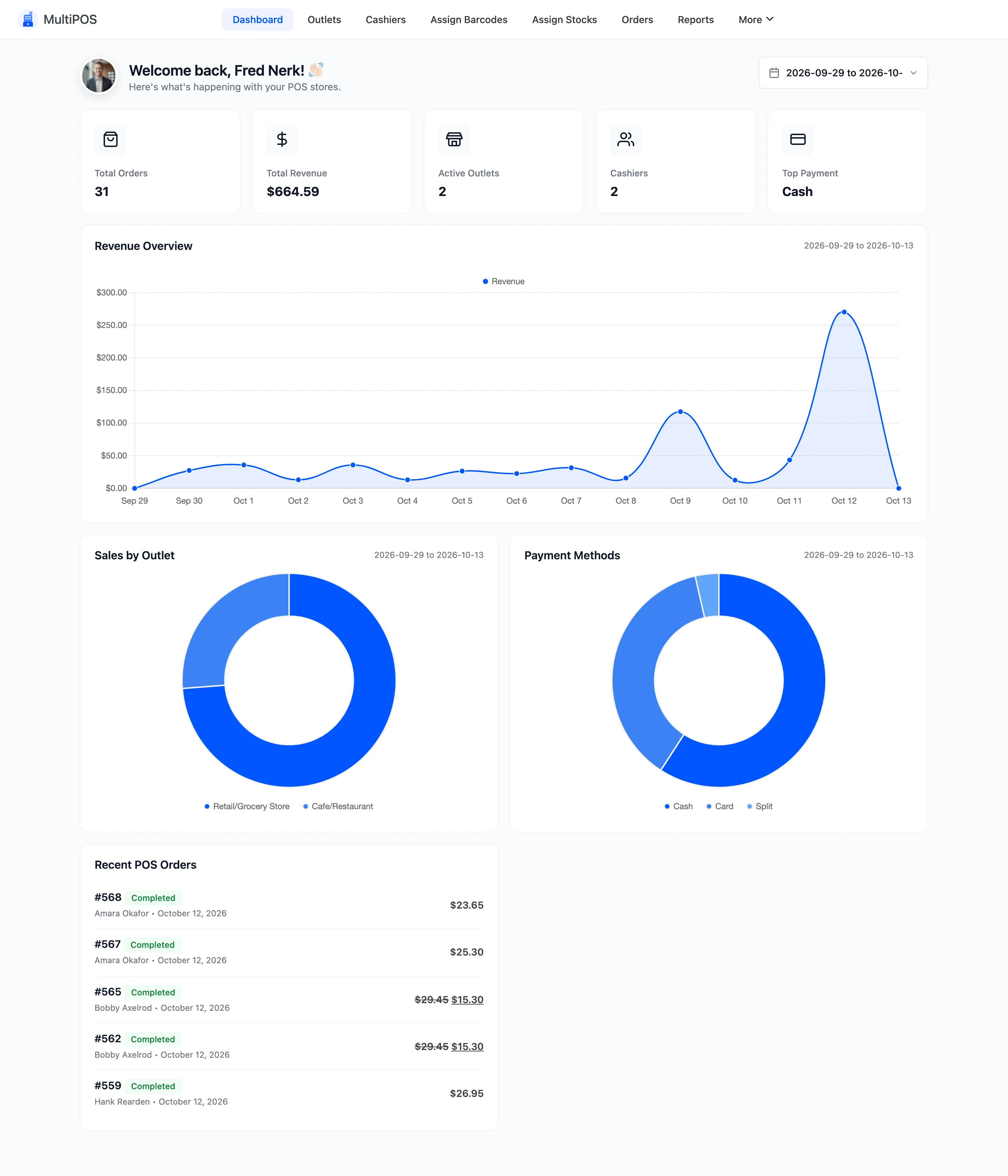Expand the More menu
This screenshot has width=1008, height=1176.
[x=756, y=19]
